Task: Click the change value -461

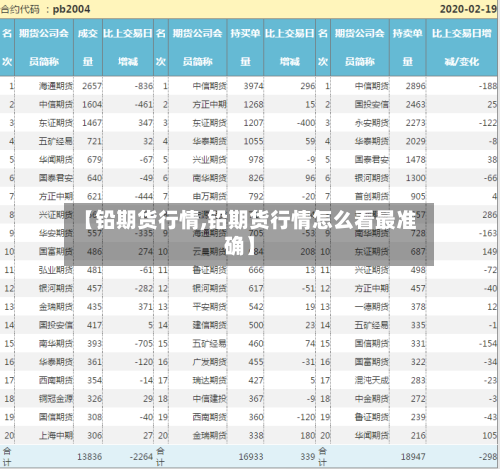Action: pos(144,104)
